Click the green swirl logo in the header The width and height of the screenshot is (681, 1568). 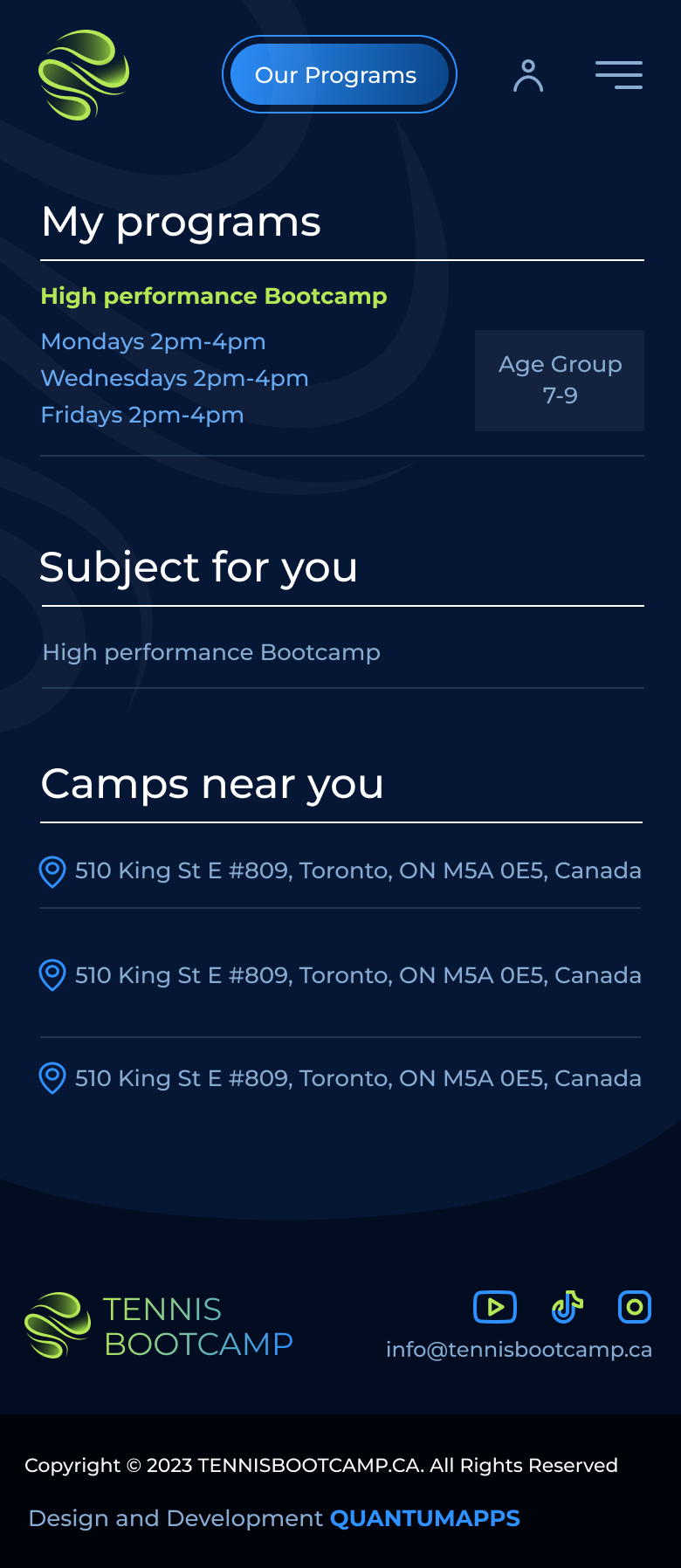pyautogui.click(x=84, y=75)
